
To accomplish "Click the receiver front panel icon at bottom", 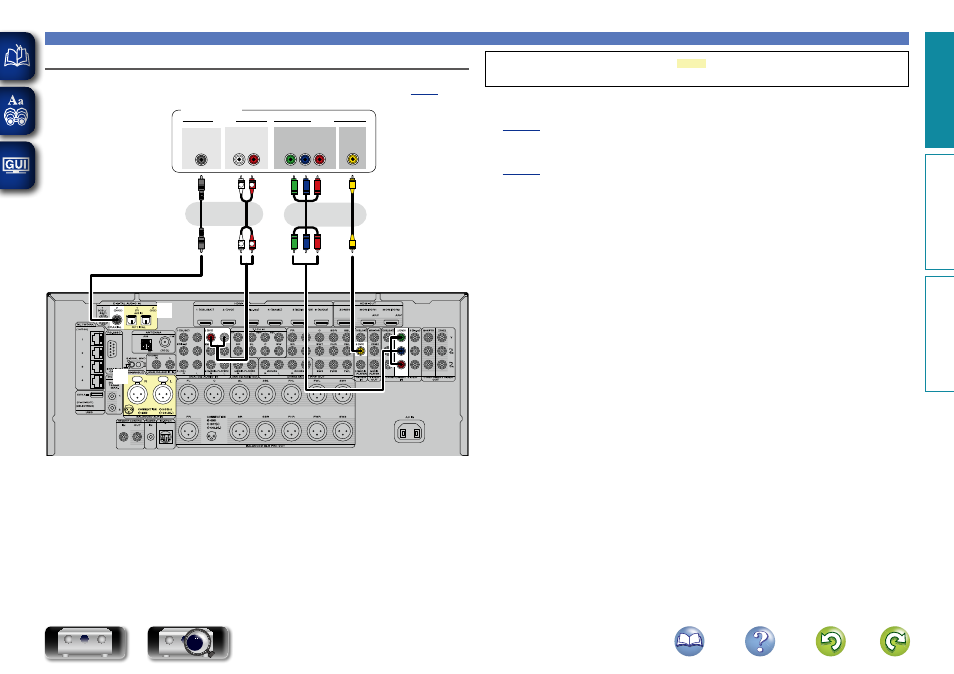I will (x=86, y=643).
